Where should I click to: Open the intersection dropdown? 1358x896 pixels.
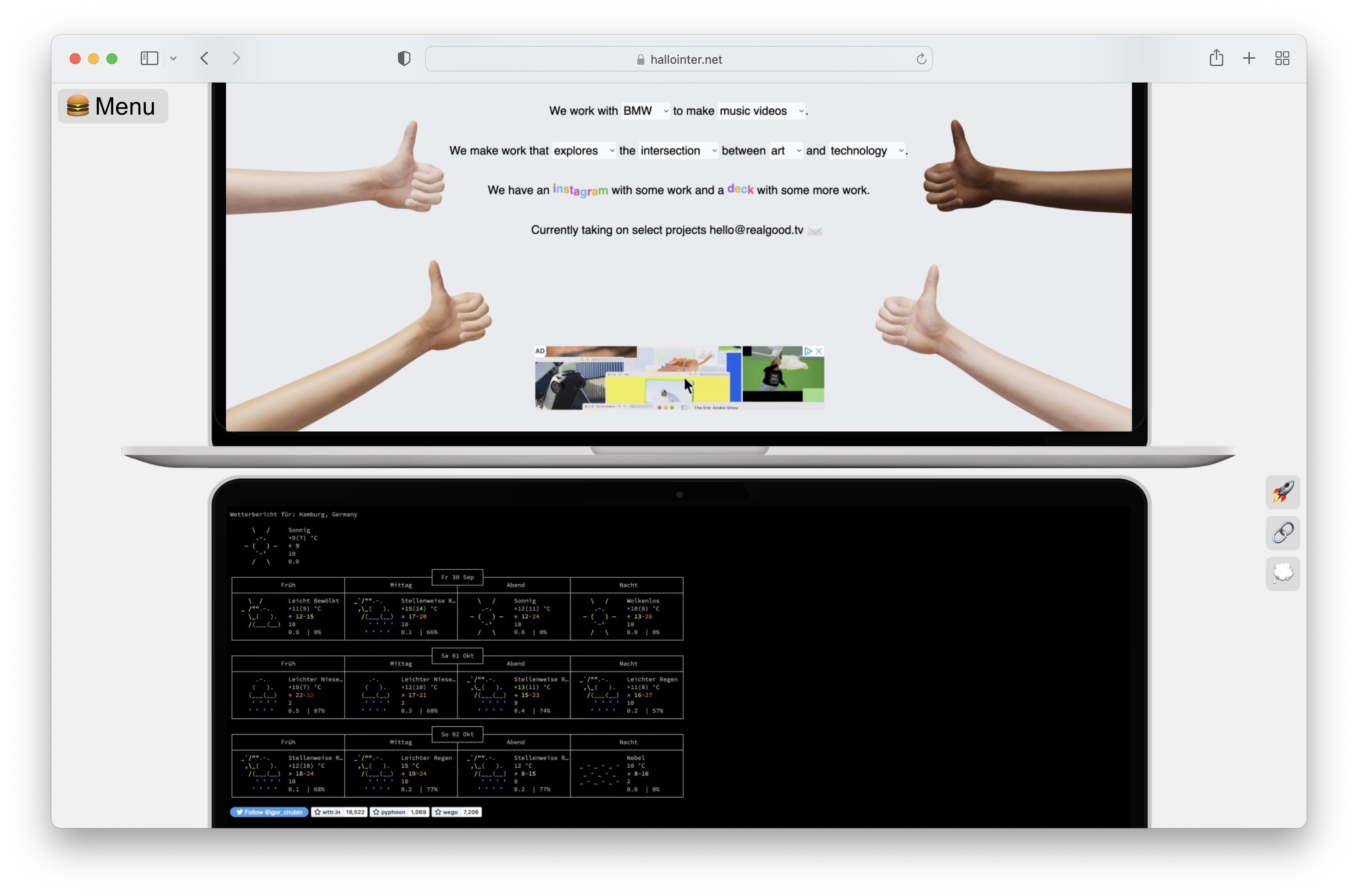click(x=678, y=151)
